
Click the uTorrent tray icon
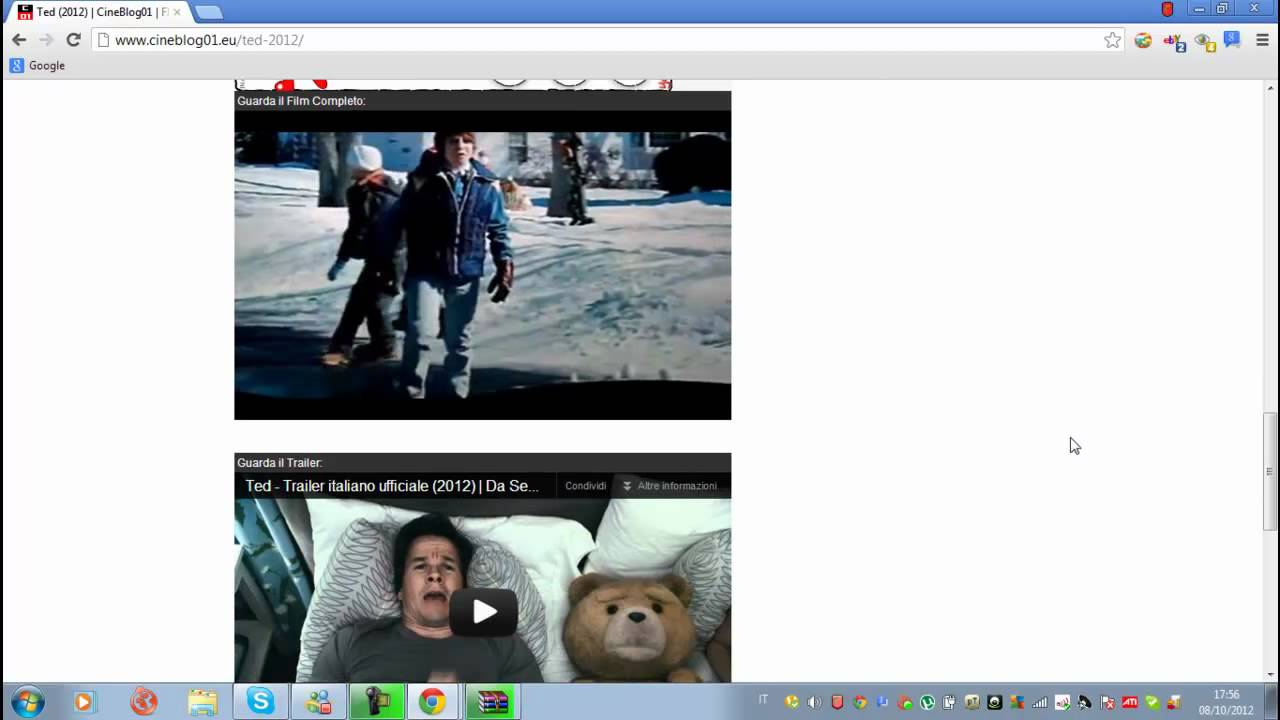tap(927, 702)
